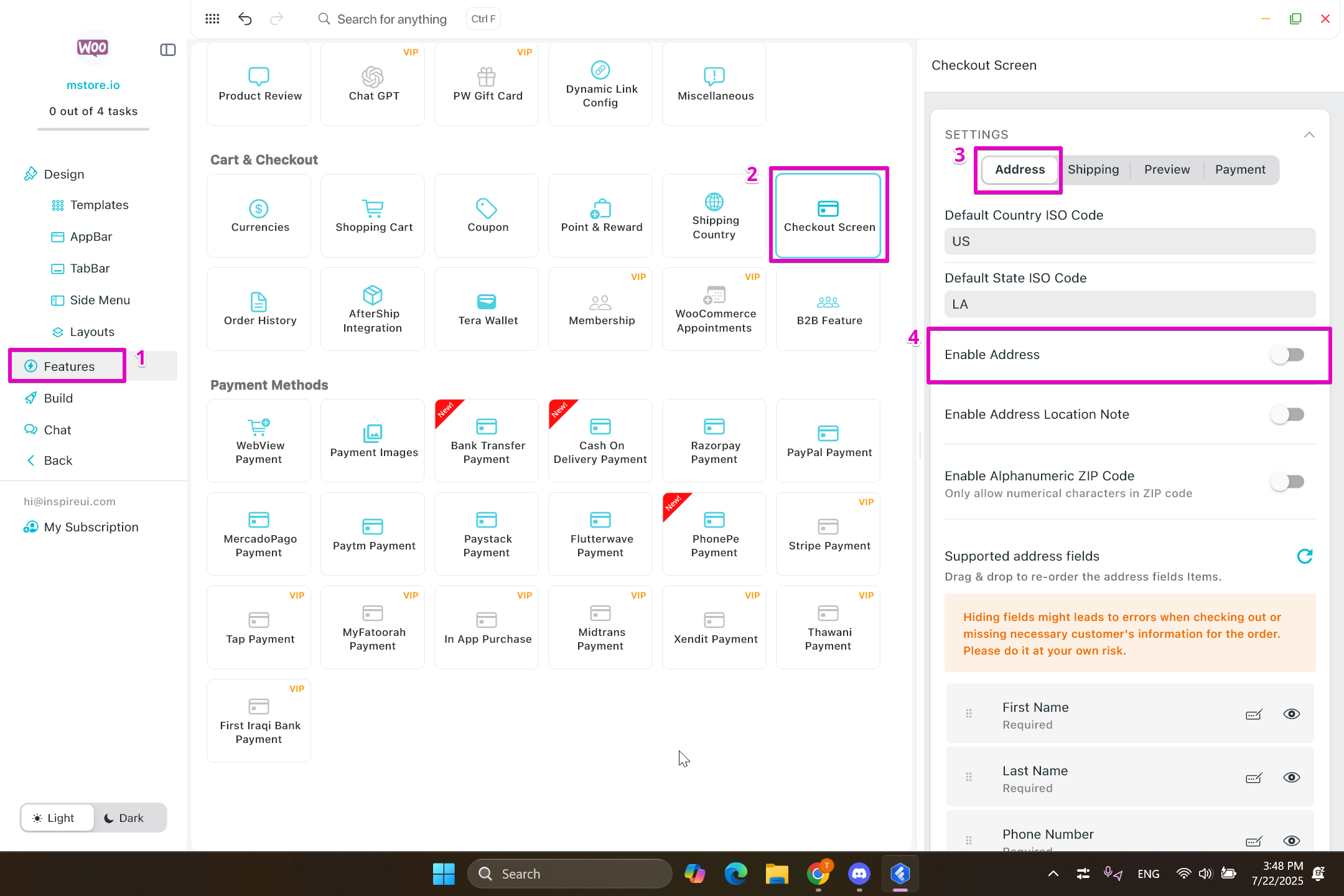Refresh supported address fields

point(1304,556)
